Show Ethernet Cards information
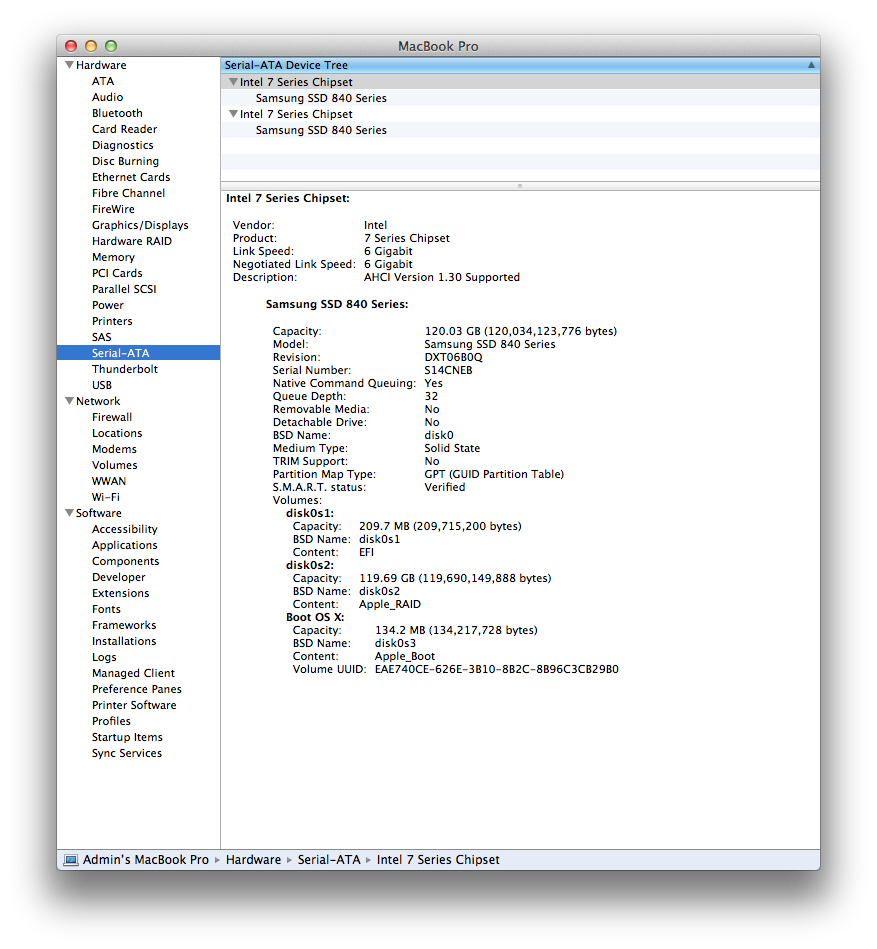This screenshot has height=949, width=877. [131, 177]
